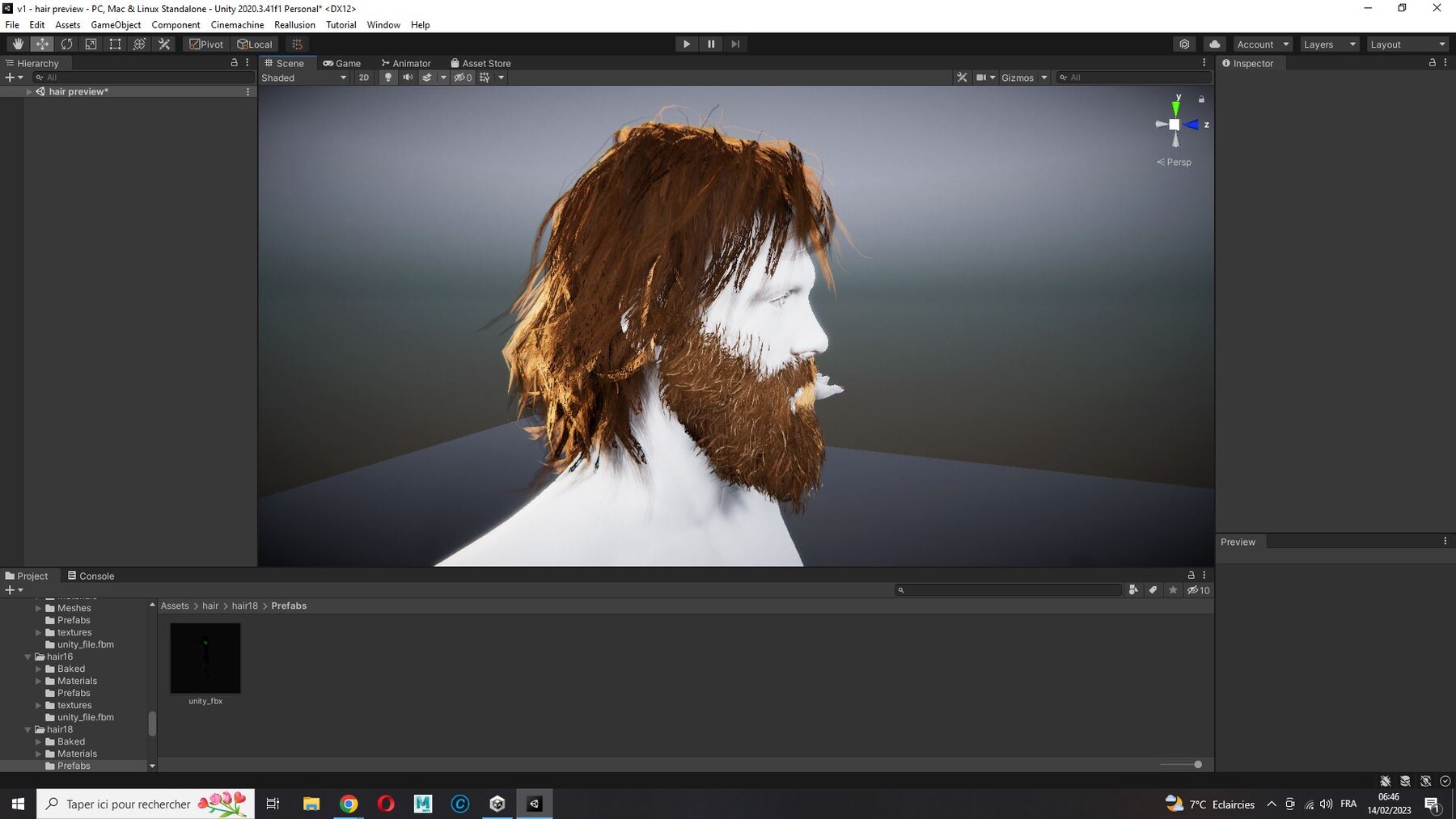Click the Step forward button

pyautogui.click(x=735, y=44)
